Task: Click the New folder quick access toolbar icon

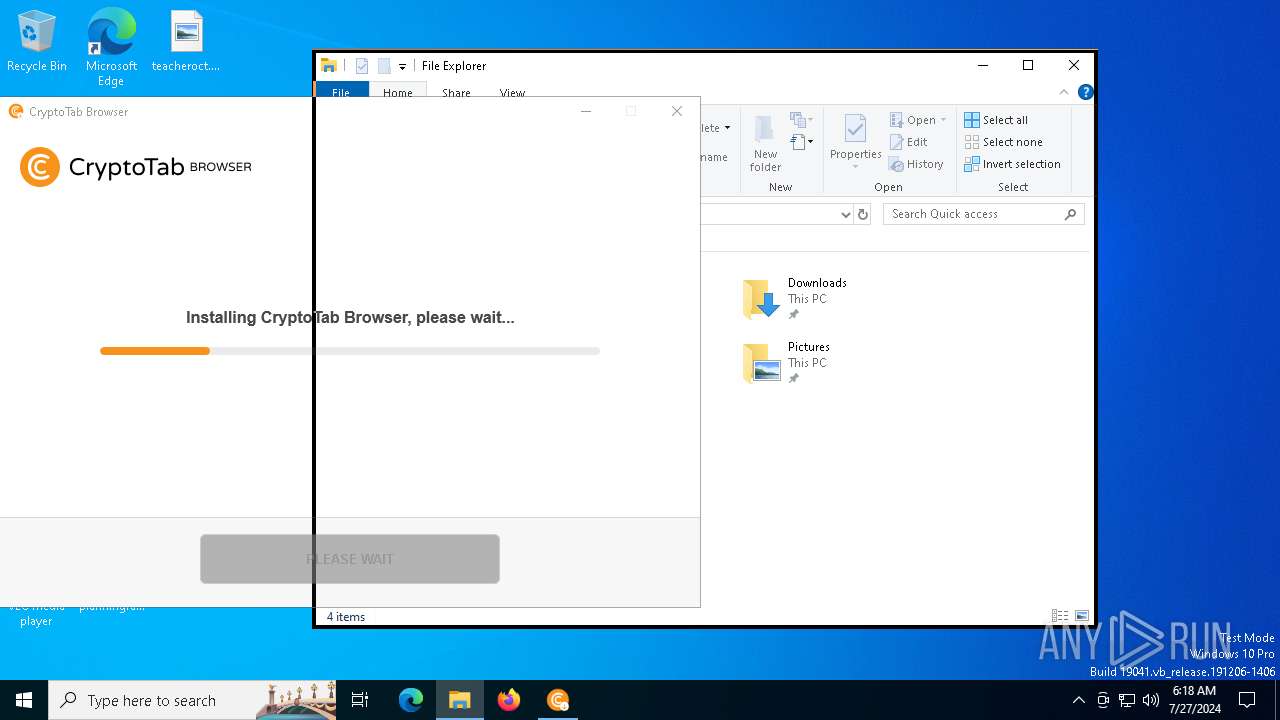Action: [384, 66]
